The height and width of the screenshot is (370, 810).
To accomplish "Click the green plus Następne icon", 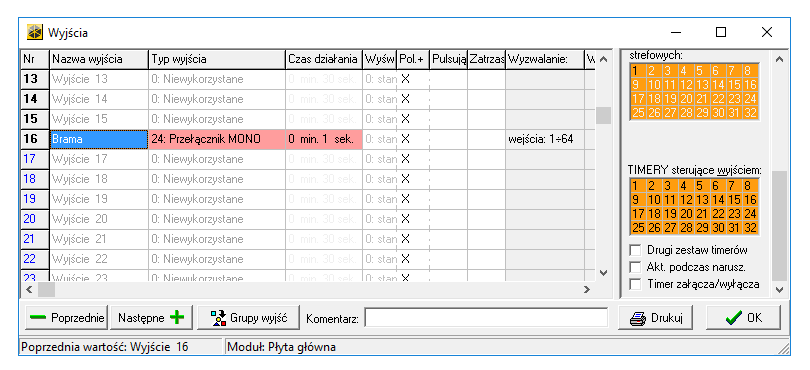I will click(x=177, y=317).
